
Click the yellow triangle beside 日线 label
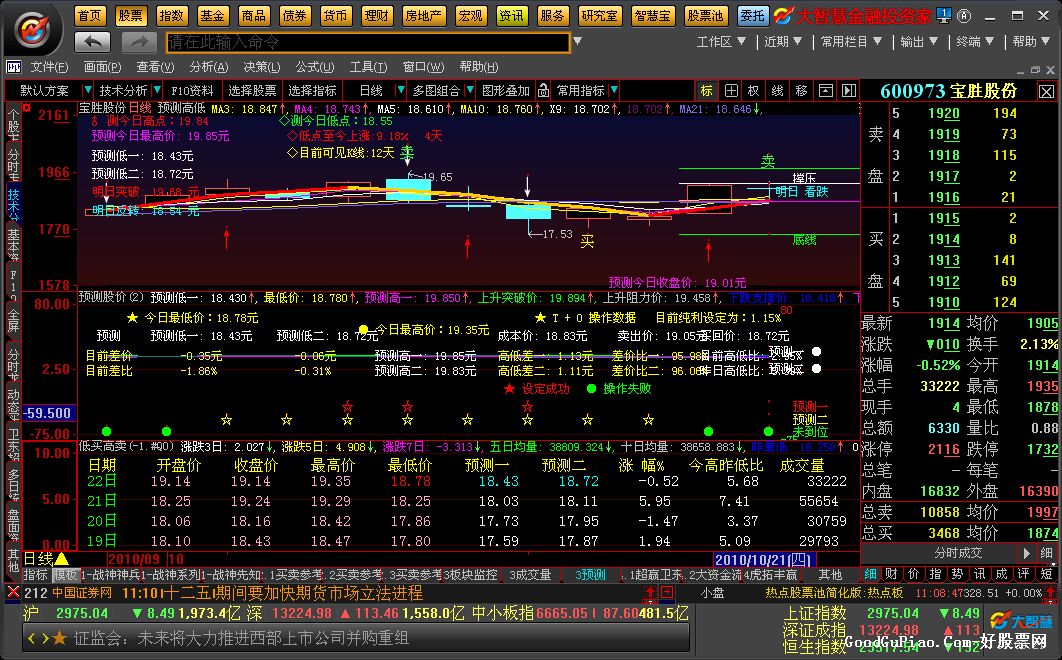tap(62, 559)
